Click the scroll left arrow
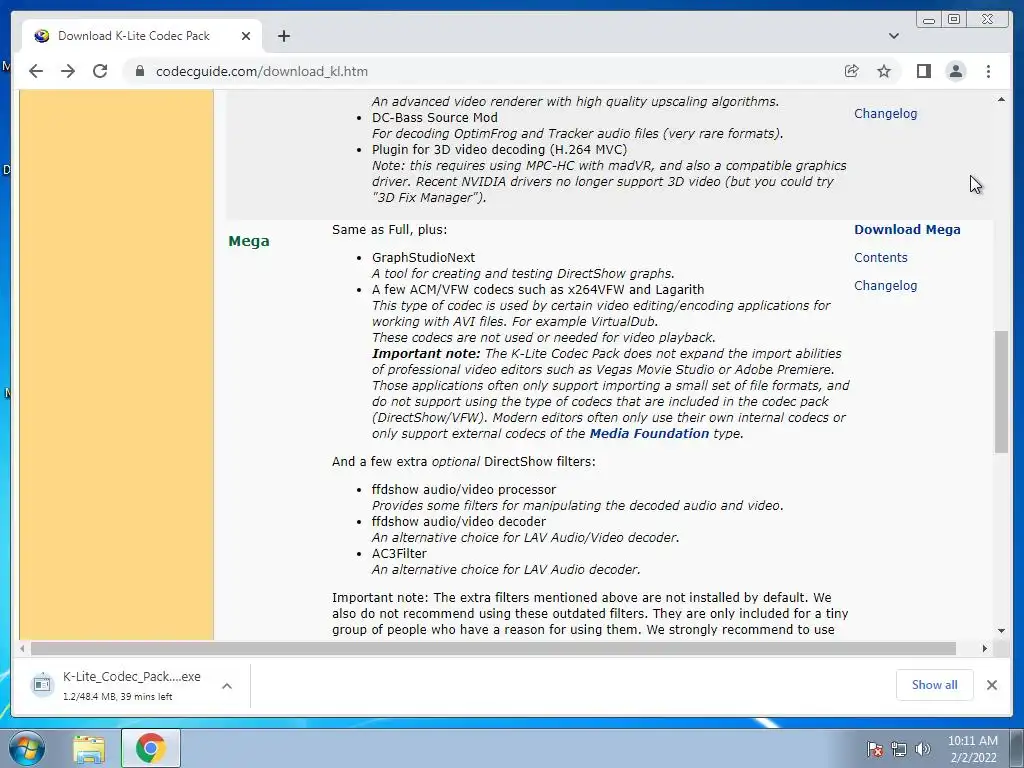The image size is (1024, 768). [x=23, y=648]
